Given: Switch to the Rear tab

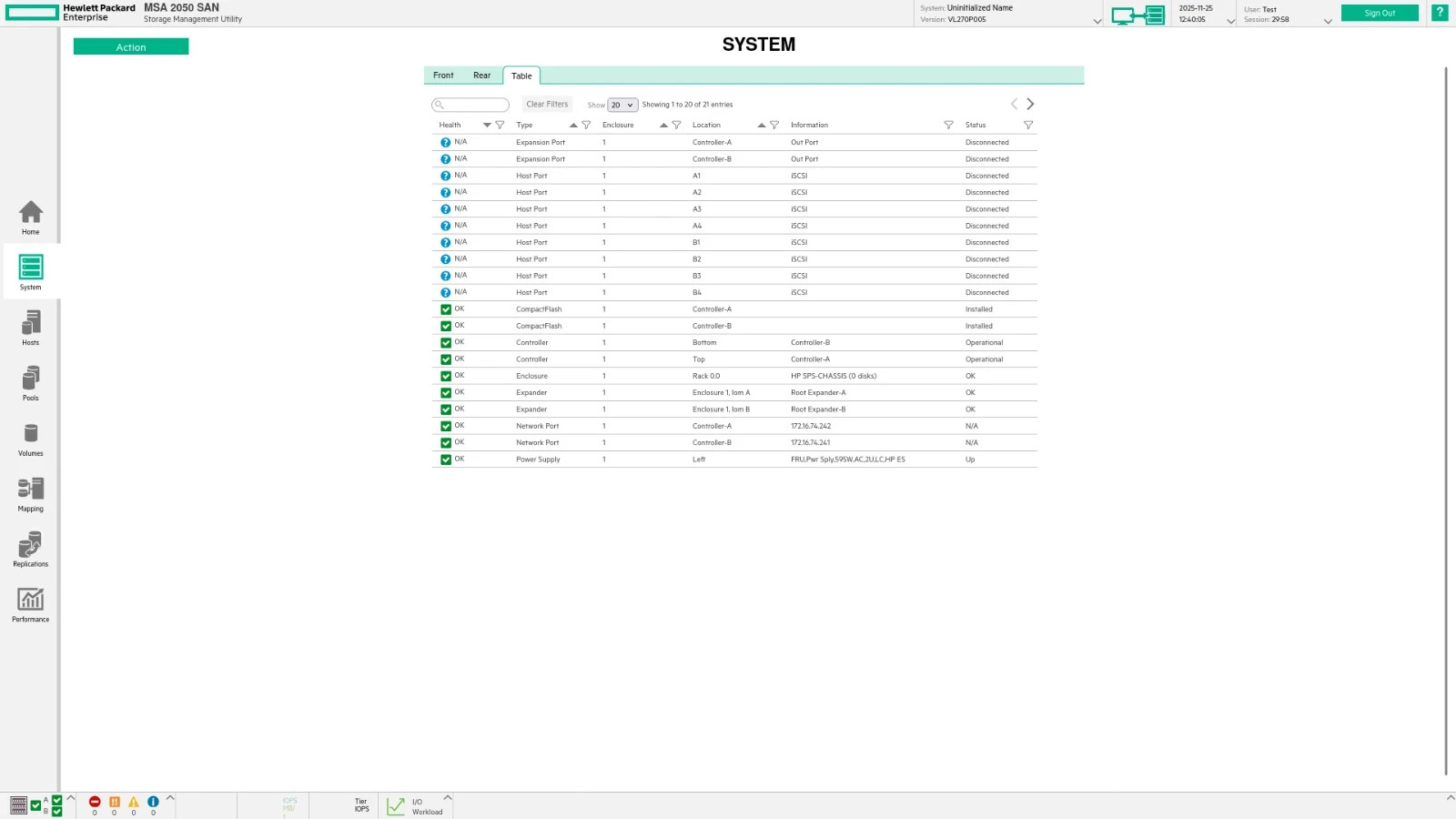Looking at the screenshot, I should [x=482, y=76].
